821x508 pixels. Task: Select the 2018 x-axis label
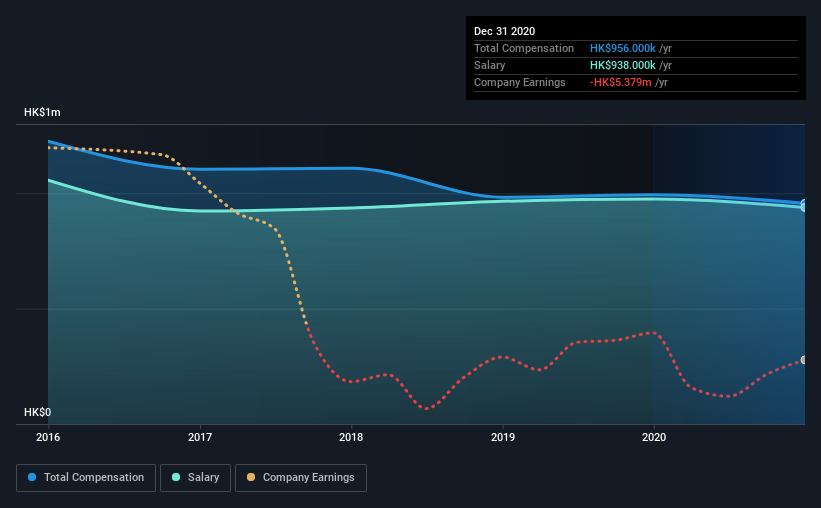pyautogui.click(x=351, y=437)
